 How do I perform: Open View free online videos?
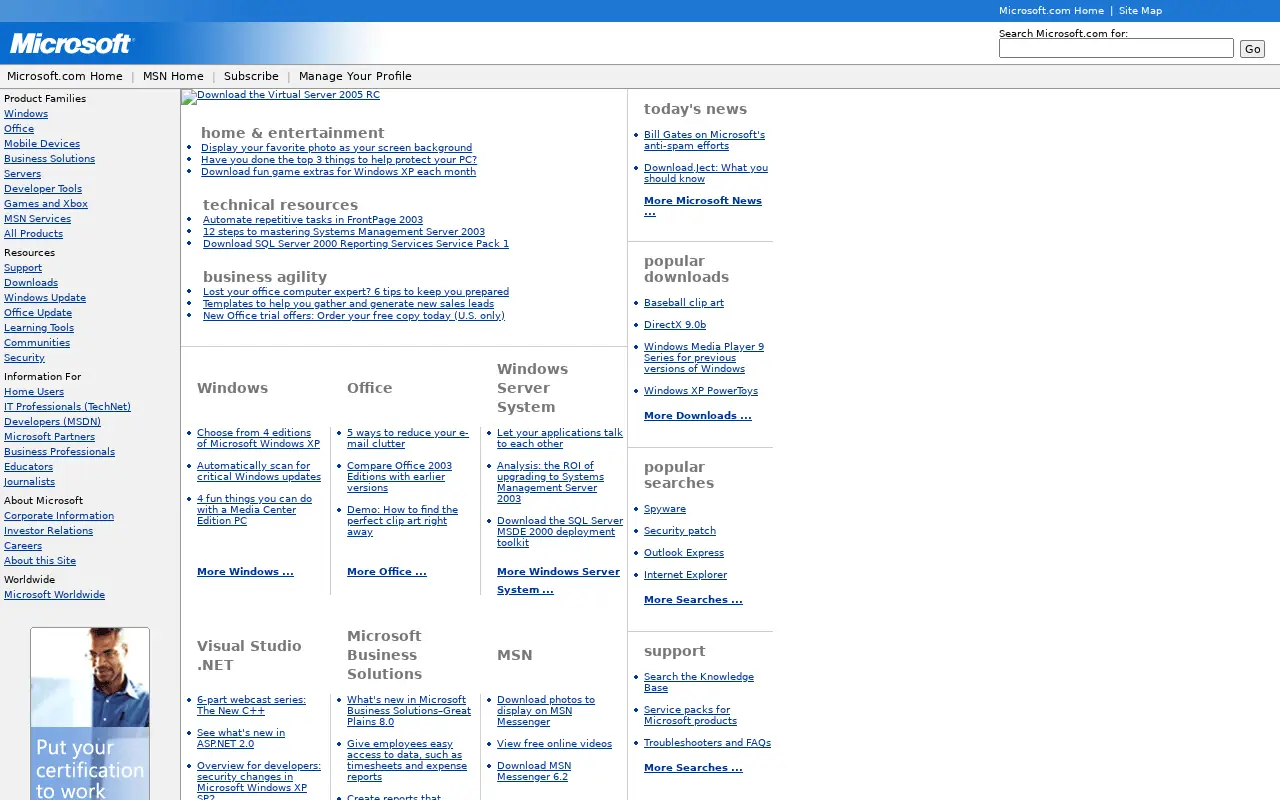(554, 744)
